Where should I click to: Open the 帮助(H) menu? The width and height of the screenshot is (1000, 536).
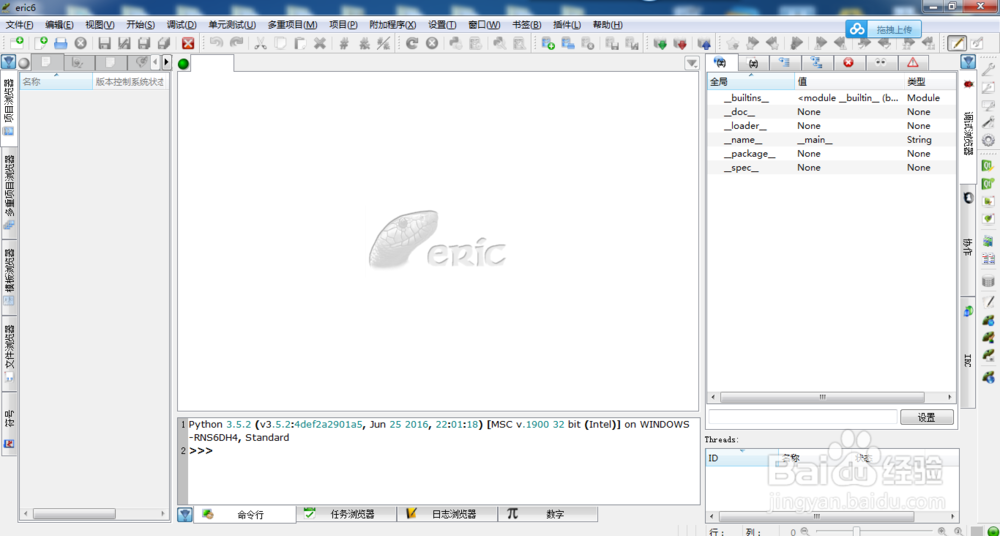[x=608, y=25]
